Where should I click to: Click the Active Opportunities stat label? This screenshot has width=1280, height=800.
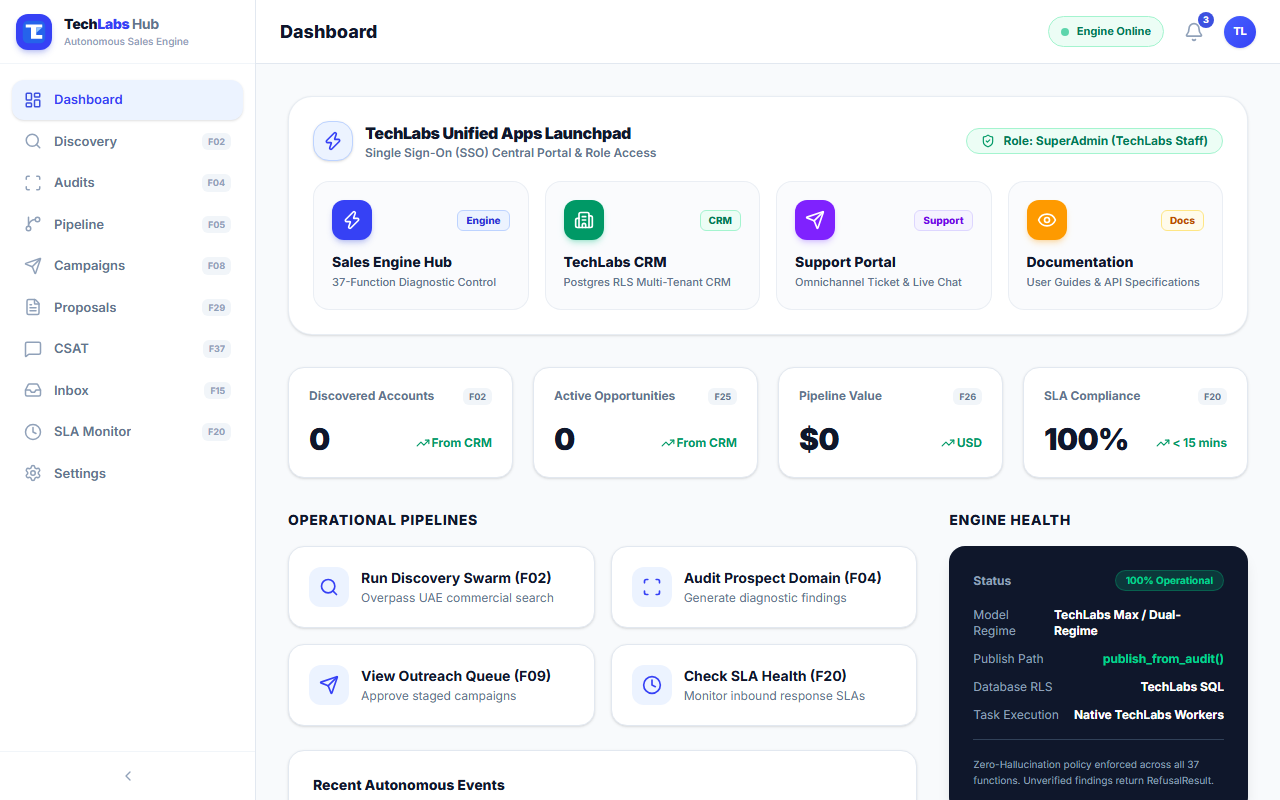[615, 396]
